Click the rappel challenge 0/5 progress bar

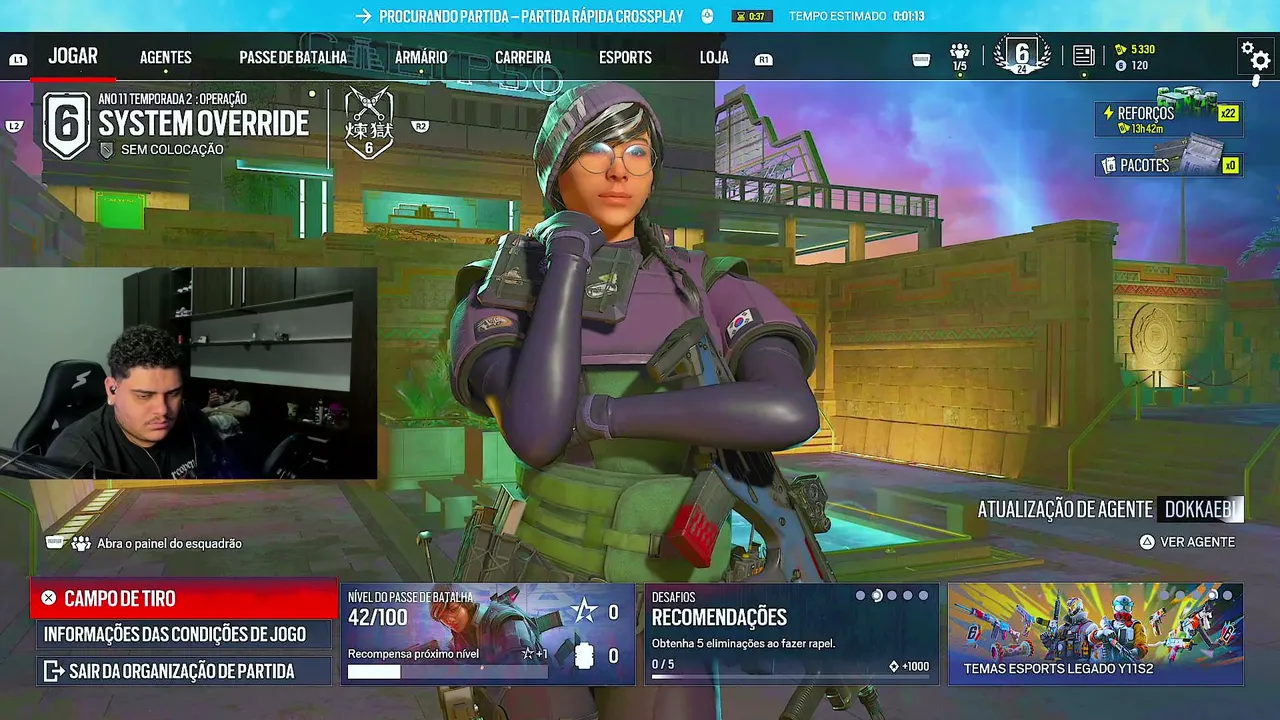791,677
